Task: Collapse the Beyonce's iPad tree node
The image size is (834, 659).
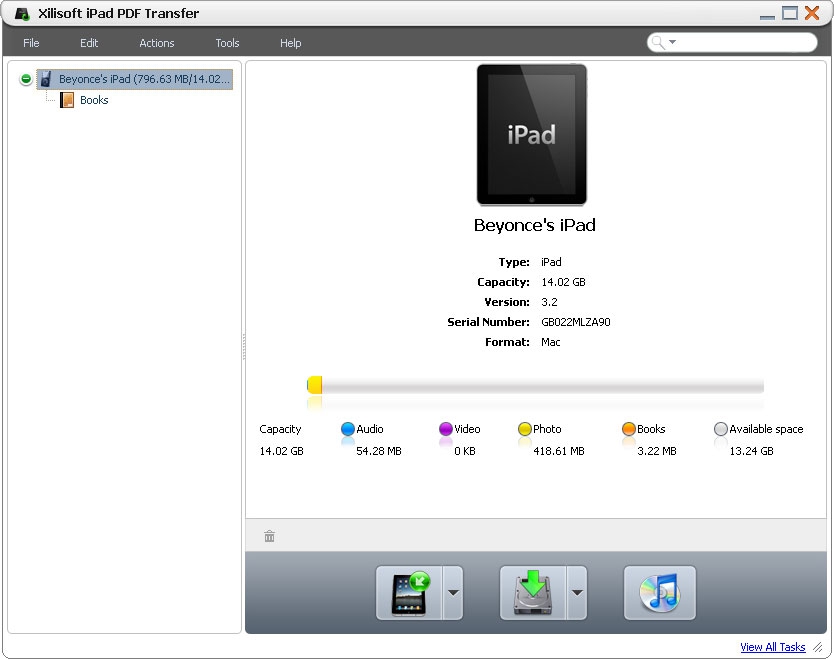Action: pos(26,79)
